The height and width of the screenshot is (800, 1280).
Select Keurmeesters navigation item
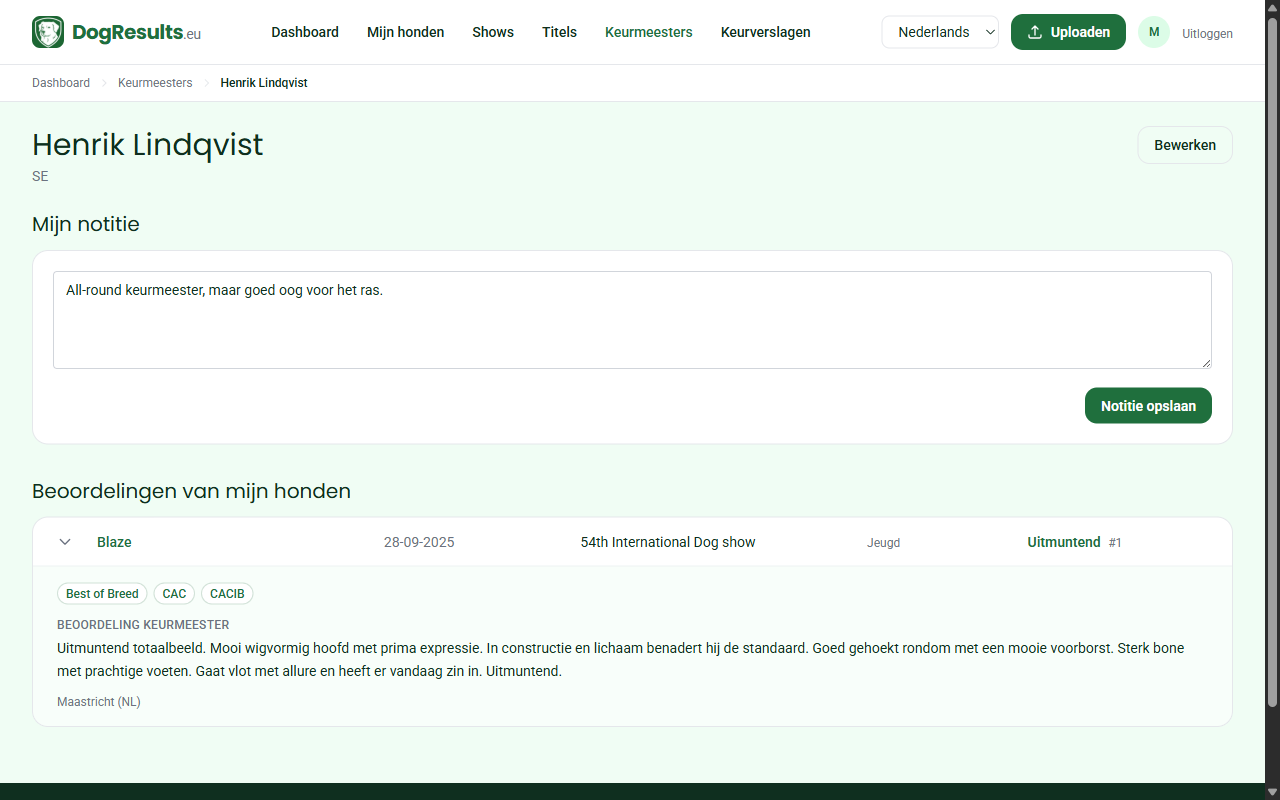click(x=649, y=32)
